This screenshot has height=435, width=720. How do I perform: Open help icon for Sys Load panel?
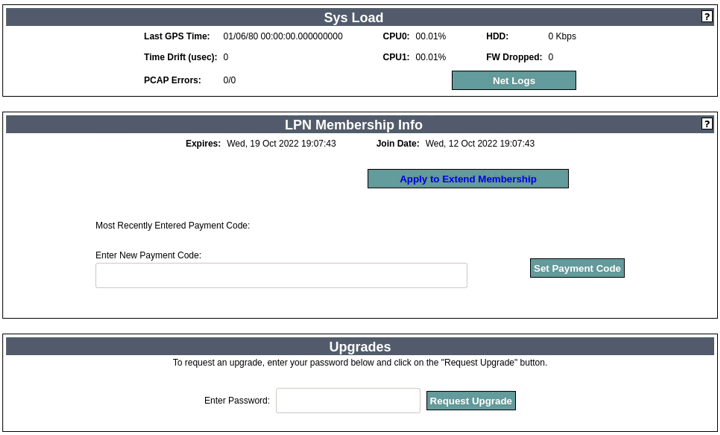point(707,17)
